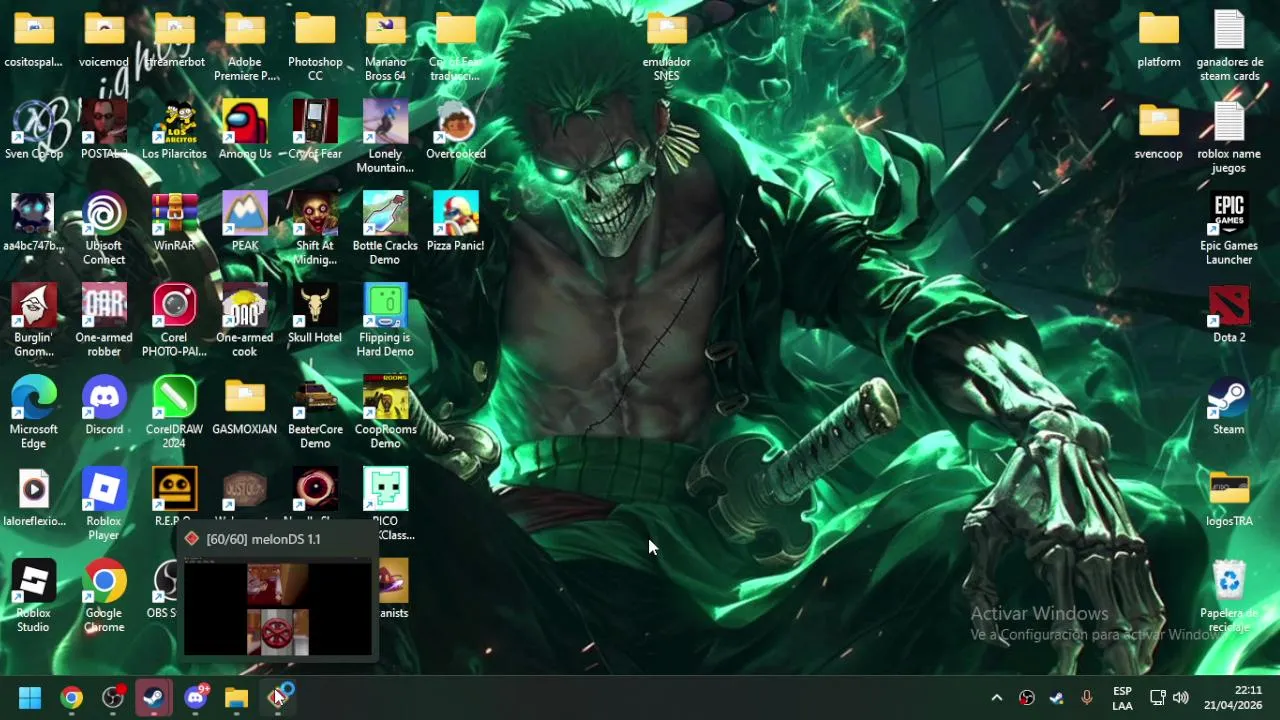
Task: Switch ESP LAA input language
Action: click(1122, 698)
